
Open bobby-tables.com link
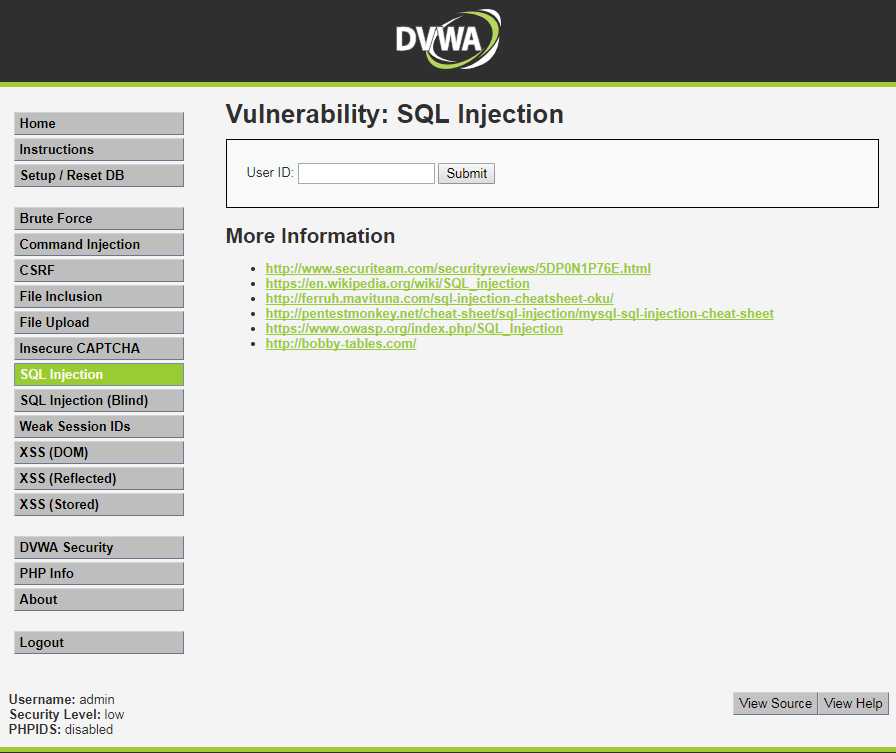pos(341,343)
